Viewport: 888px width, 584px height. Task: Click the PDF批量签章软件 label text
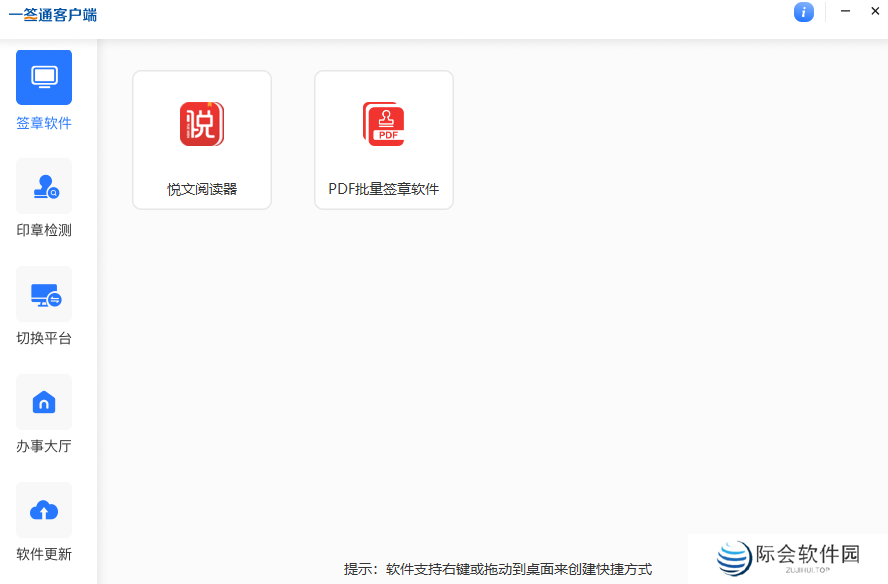(x=384, y=188)
